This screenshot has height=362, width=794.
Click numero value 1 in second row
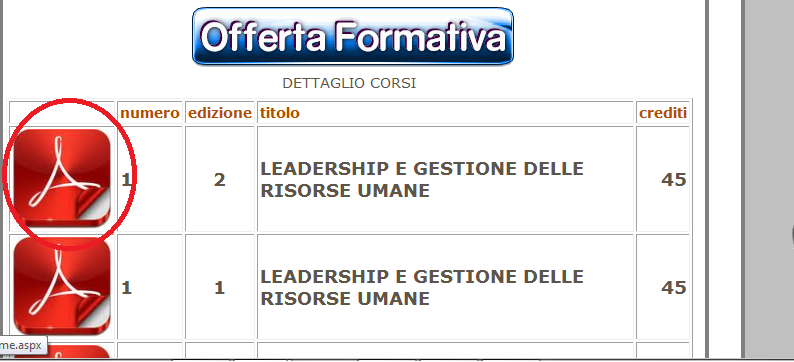coord(127,288)
